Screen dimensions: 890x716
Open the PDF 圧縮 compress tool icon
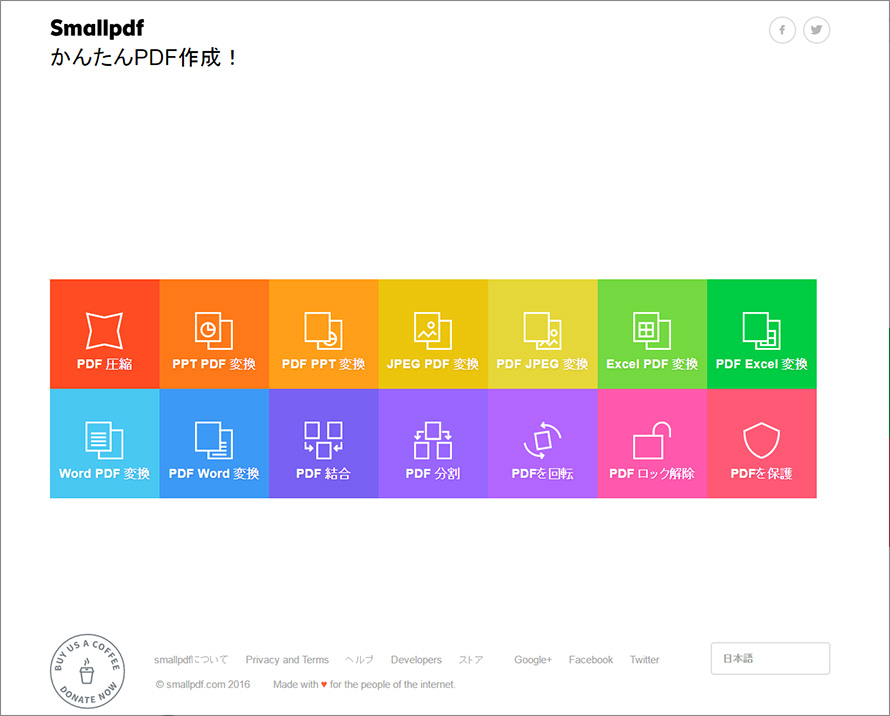pos(104,330)
